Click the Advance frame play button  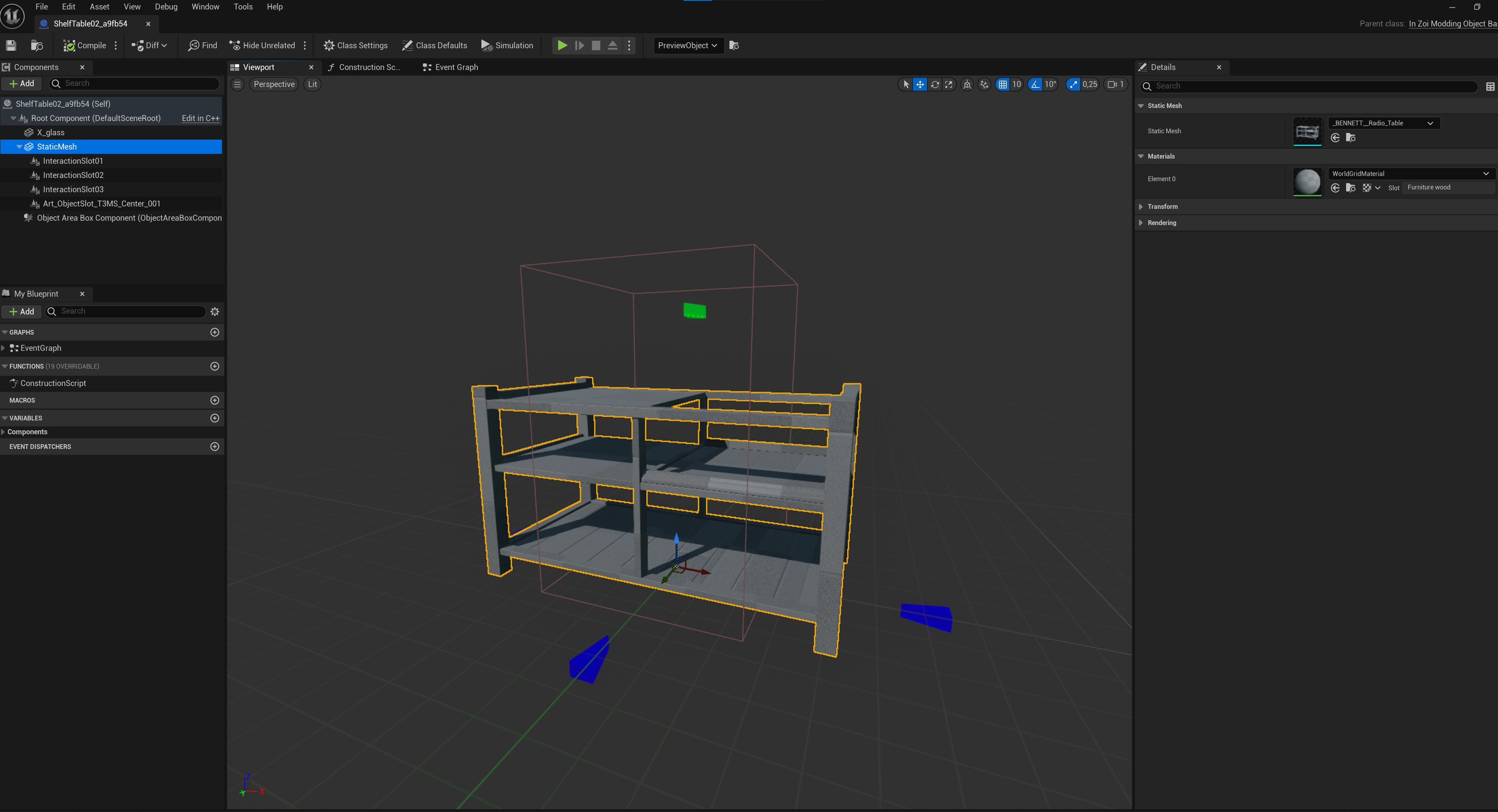click(579, 45)
